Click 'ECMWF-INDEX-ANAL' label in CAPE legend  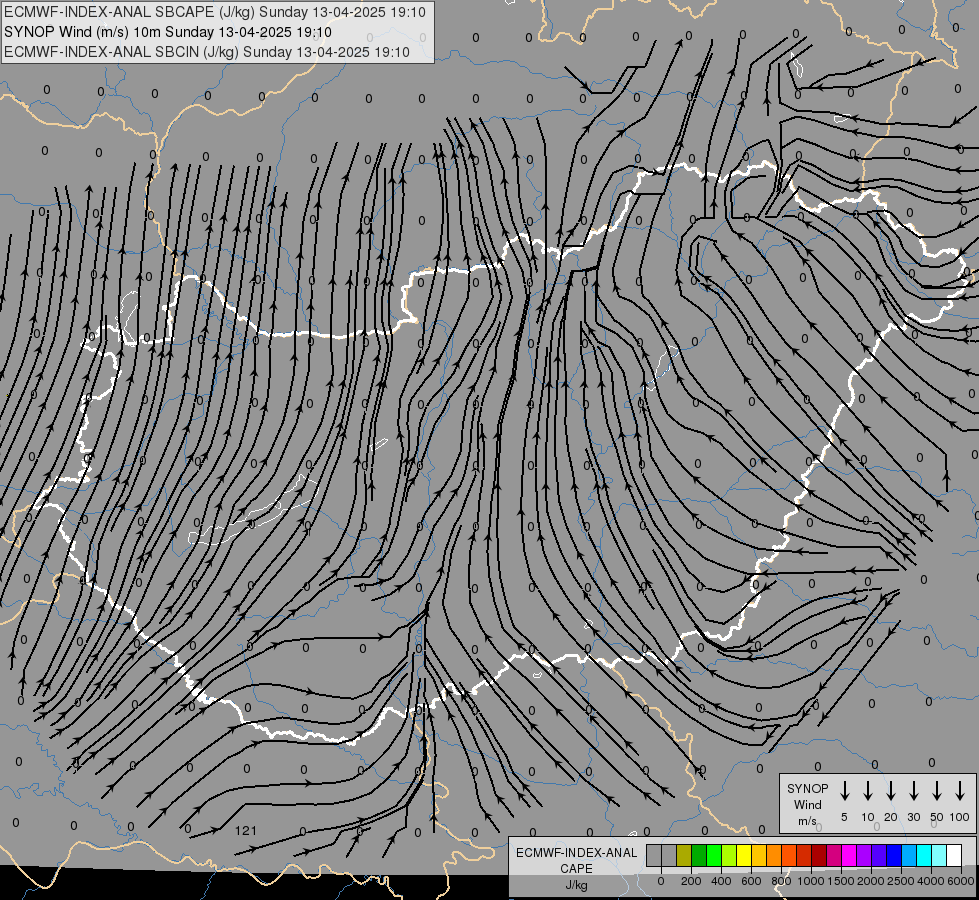pos(576,853)
